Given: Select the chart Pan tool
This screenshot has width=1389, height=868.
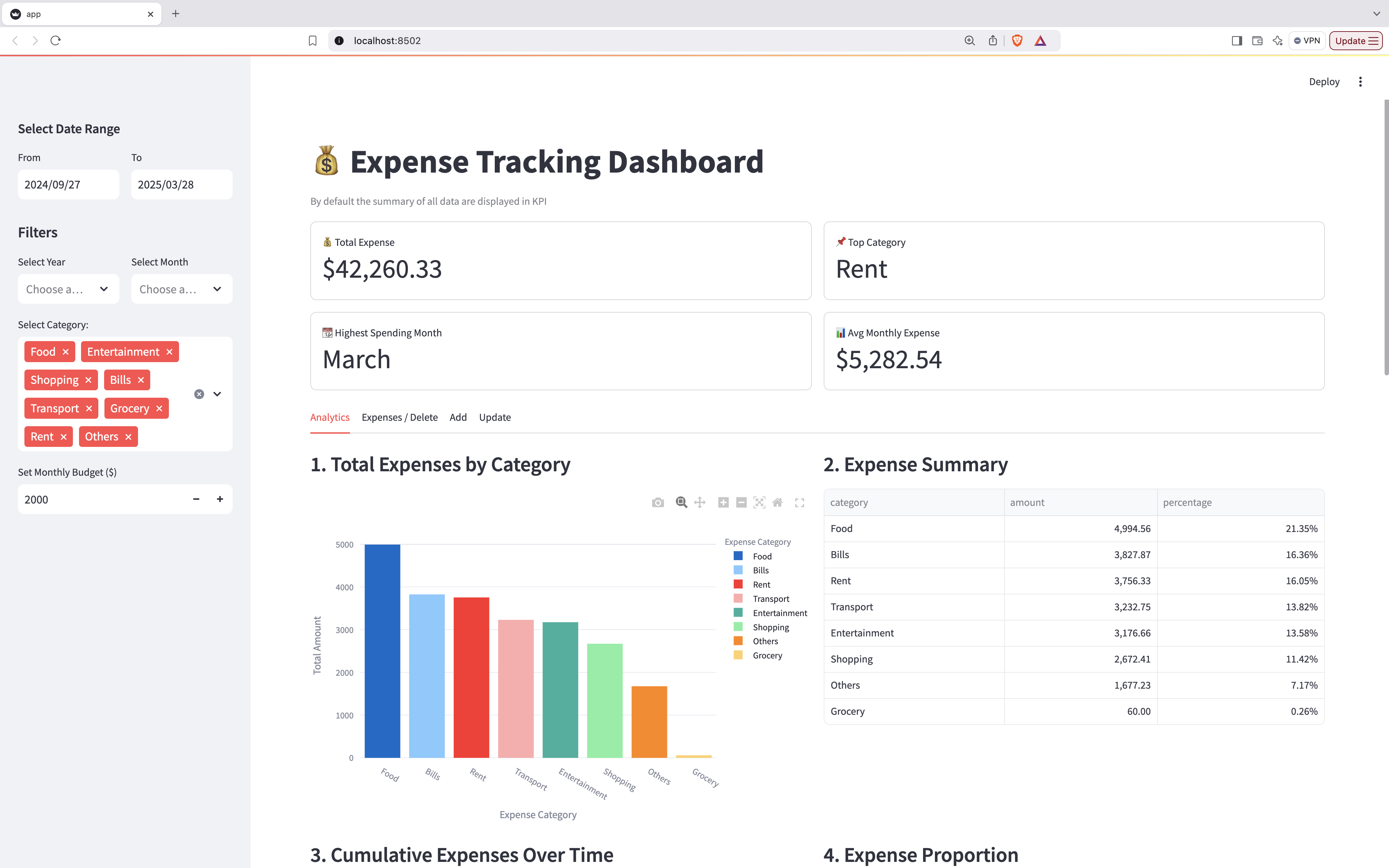Looking at the screenshot, I should [x=700, y=502].
